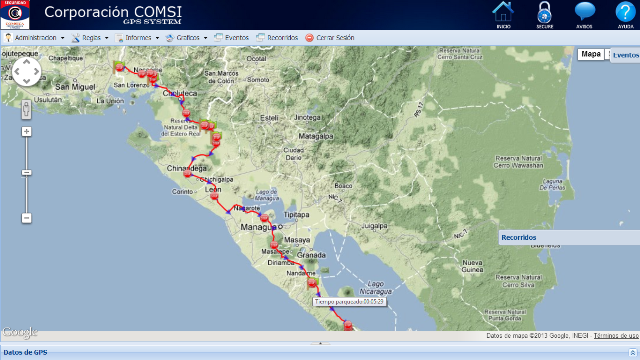Click the map pan control circle
The height and width of the screenshot is (360, 640).
27,72
